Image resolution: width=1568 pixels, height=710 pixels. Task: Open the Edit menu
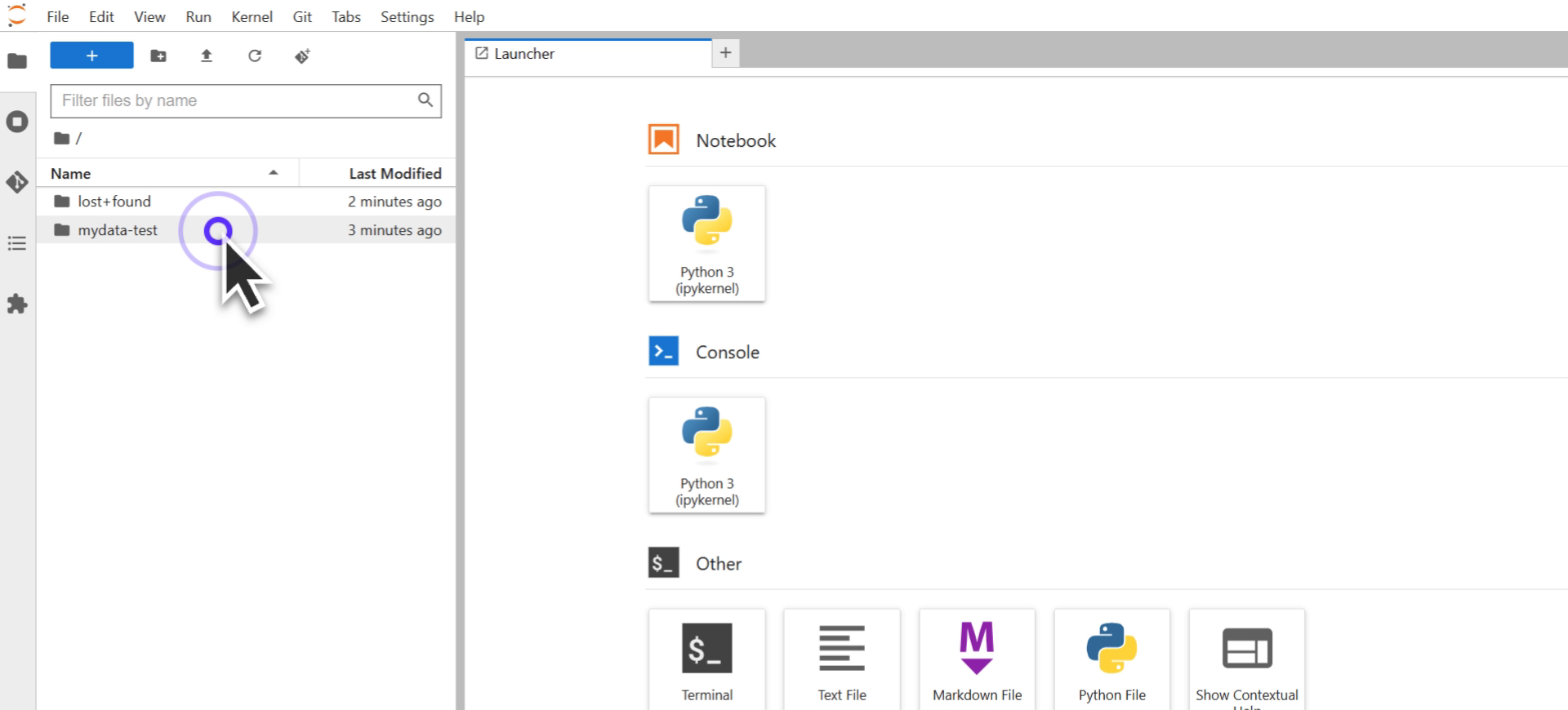(x=101, y=16)
